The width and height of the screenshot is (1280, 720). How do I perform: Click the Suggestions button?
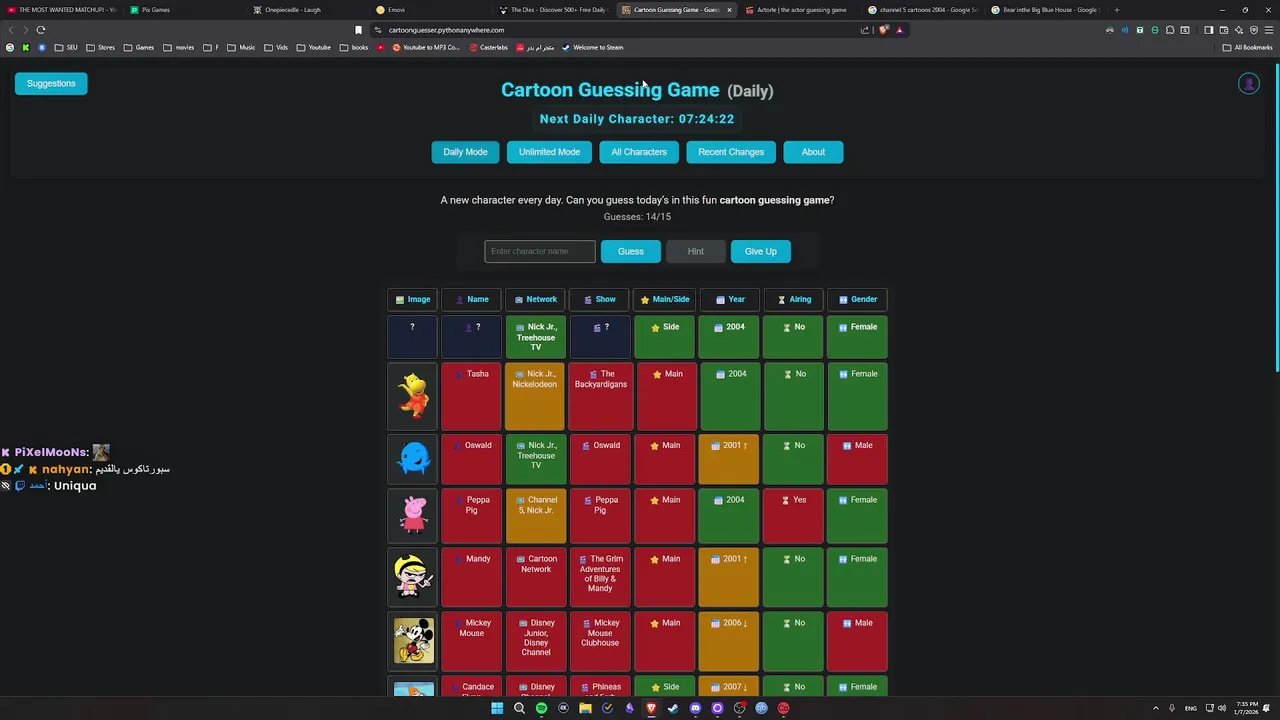(51, 84)
